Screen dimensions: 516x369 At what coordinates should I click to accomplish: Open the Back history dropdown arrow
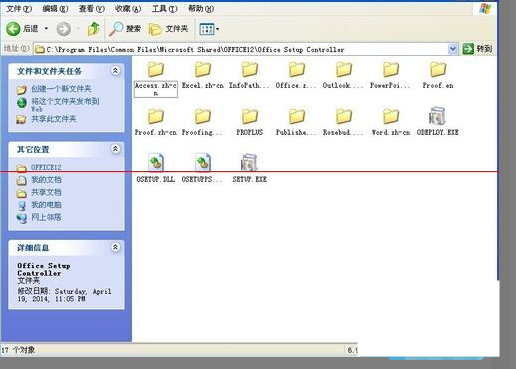pos(46,29)
